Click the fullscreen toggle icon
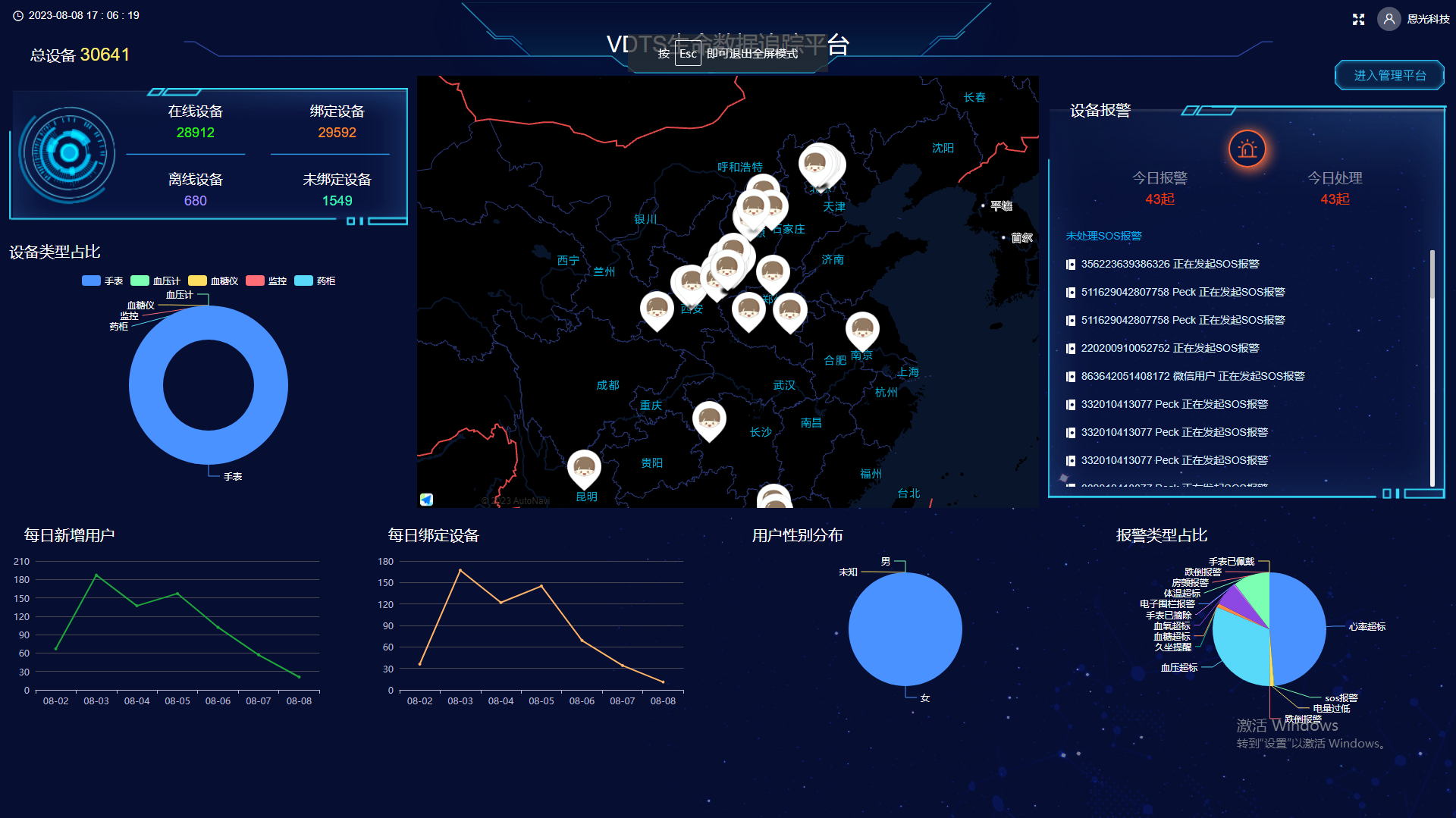 tap(1358, 19)
